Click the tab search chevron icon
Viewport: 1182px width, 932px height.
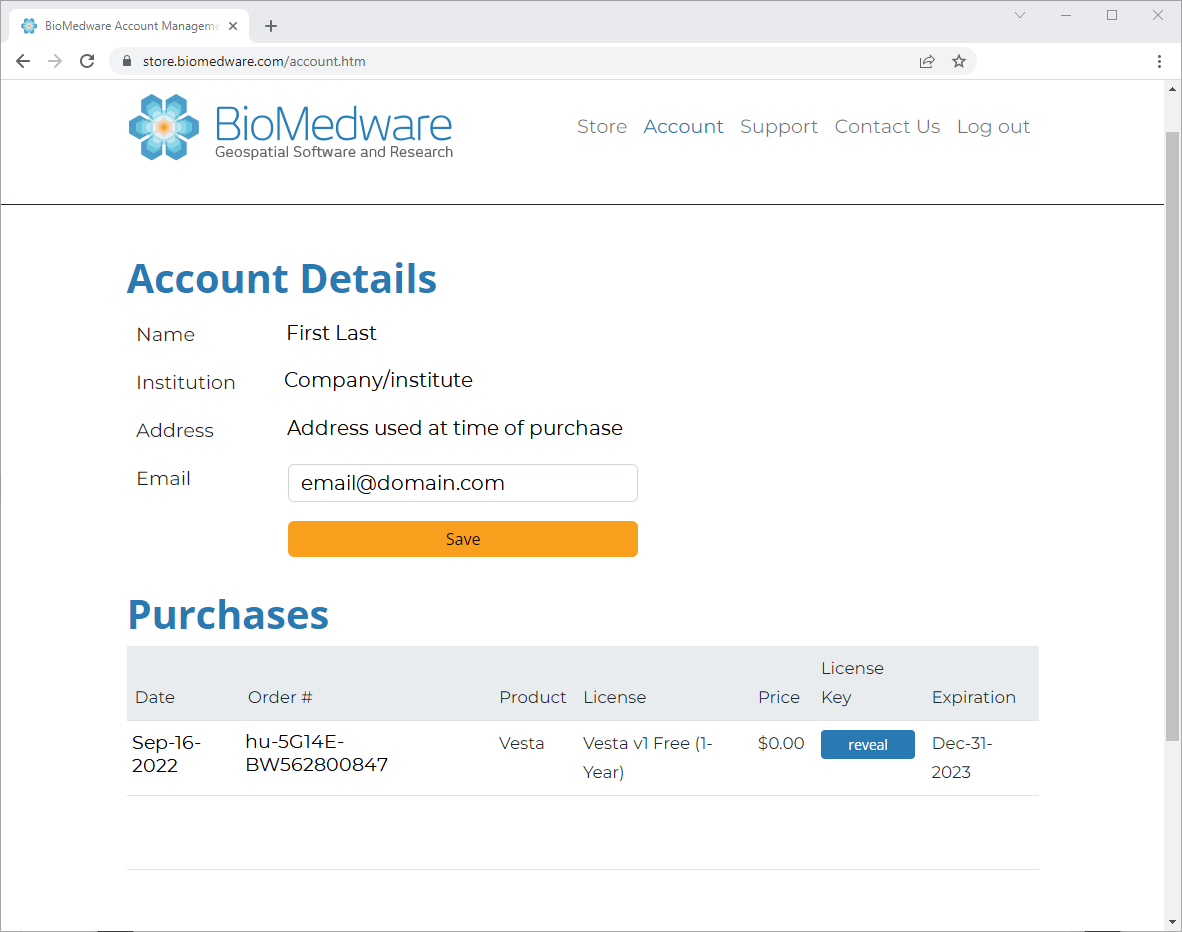point(1020,15)
